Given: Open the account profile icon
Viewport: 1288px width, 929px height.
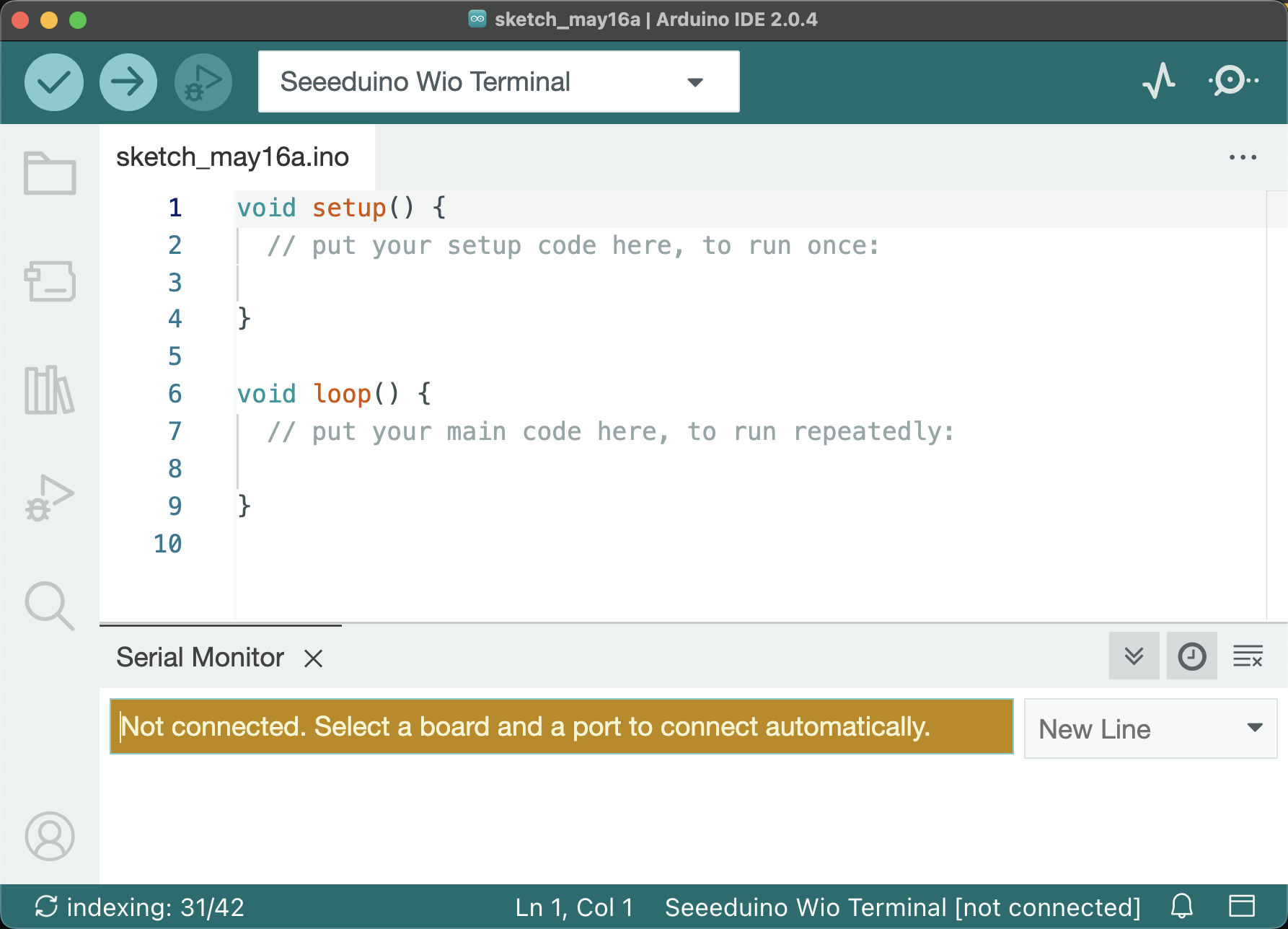Looking at the screenshot, I should click(50, 837).
